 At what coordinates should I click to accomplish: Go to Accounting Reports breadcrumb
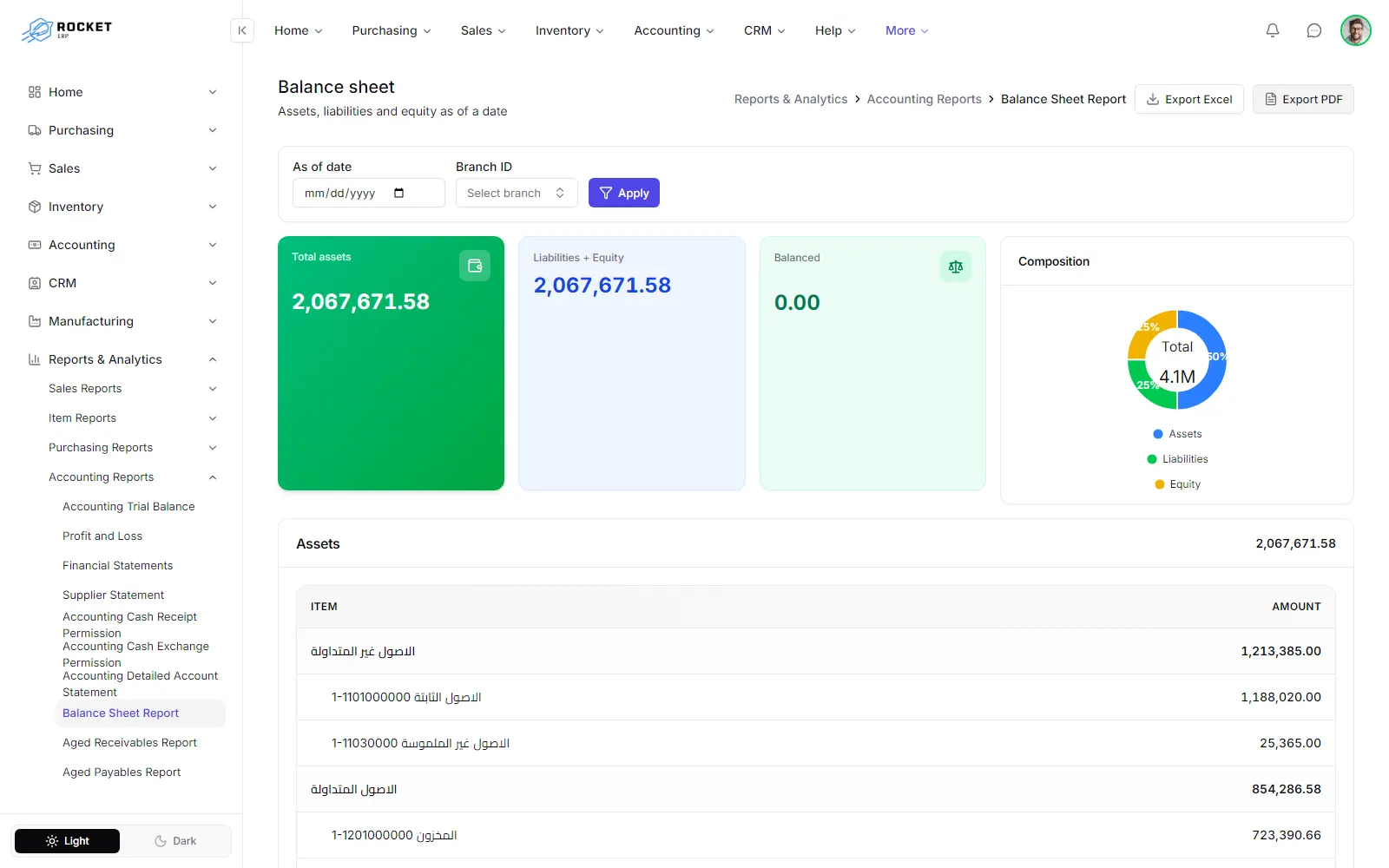[925, 99]
